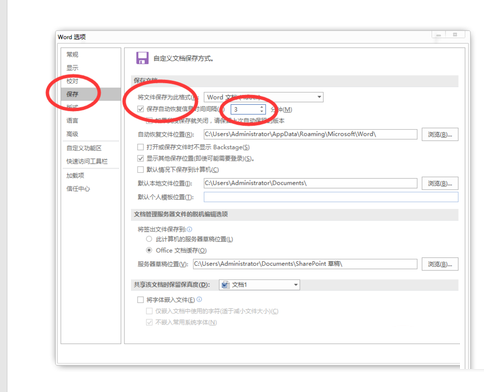500x392 pixels.
Task: Open 自定义功能区 options category
Action: point(84,148)
